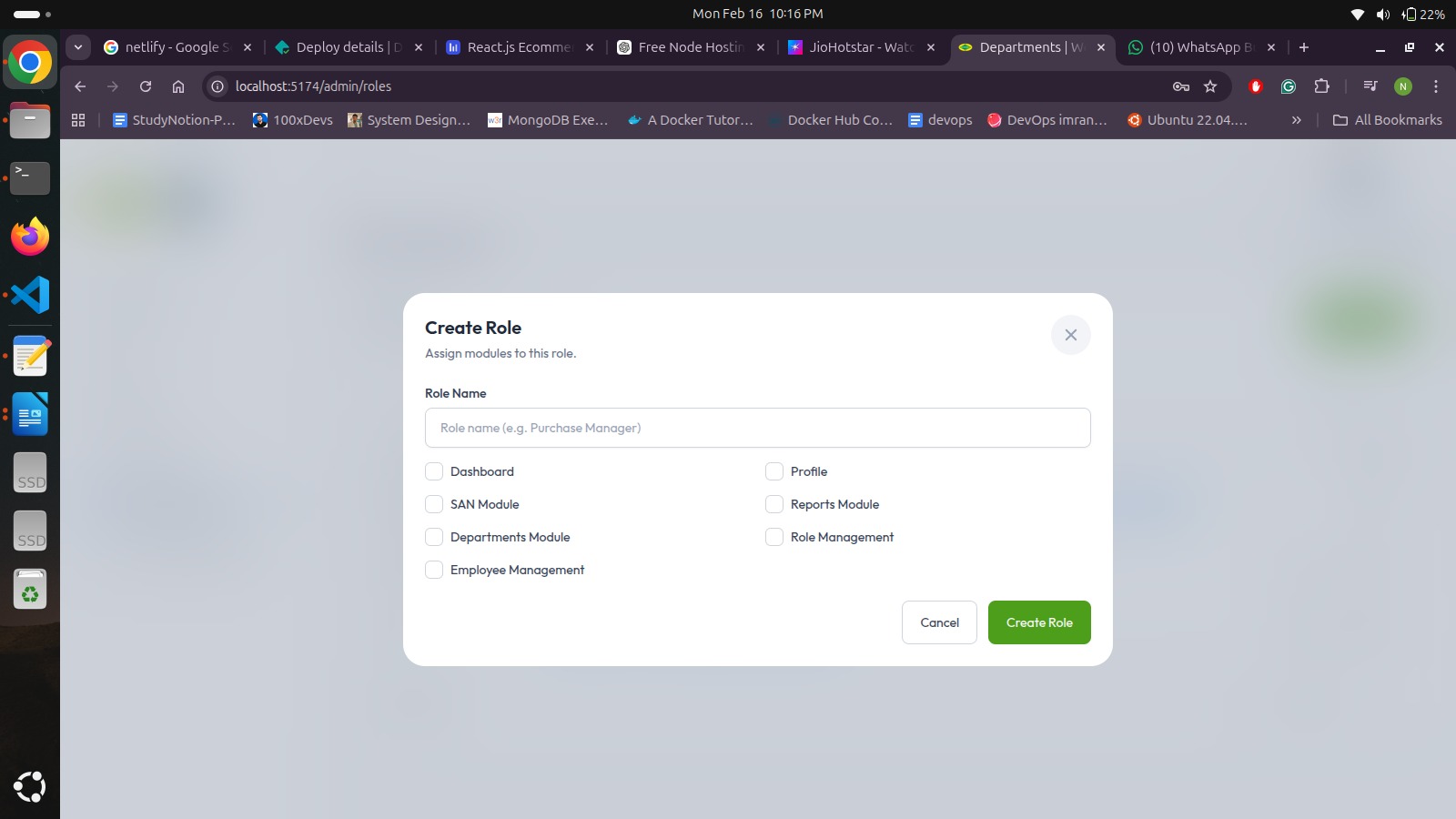Close the Create Role dialog with X

pyautogui.click(x=1070, y=335)
